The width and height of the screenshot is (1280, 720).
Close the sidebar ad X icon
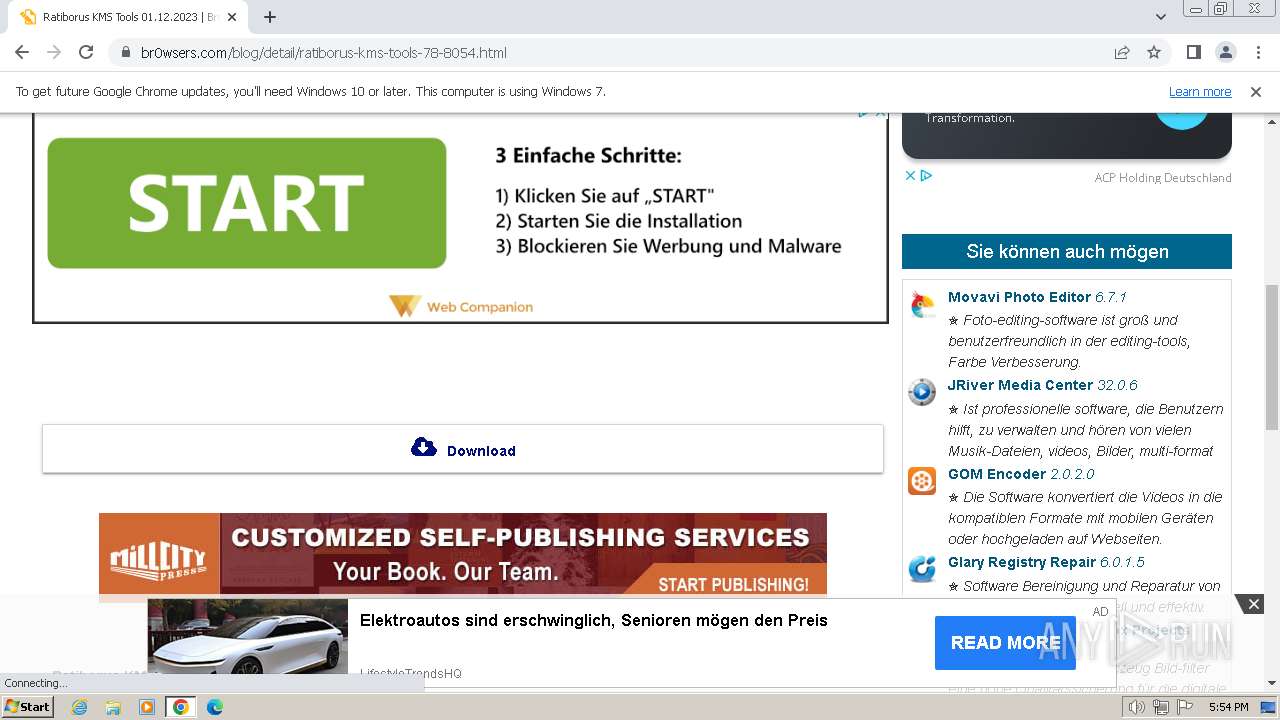(x=910, y=175)
